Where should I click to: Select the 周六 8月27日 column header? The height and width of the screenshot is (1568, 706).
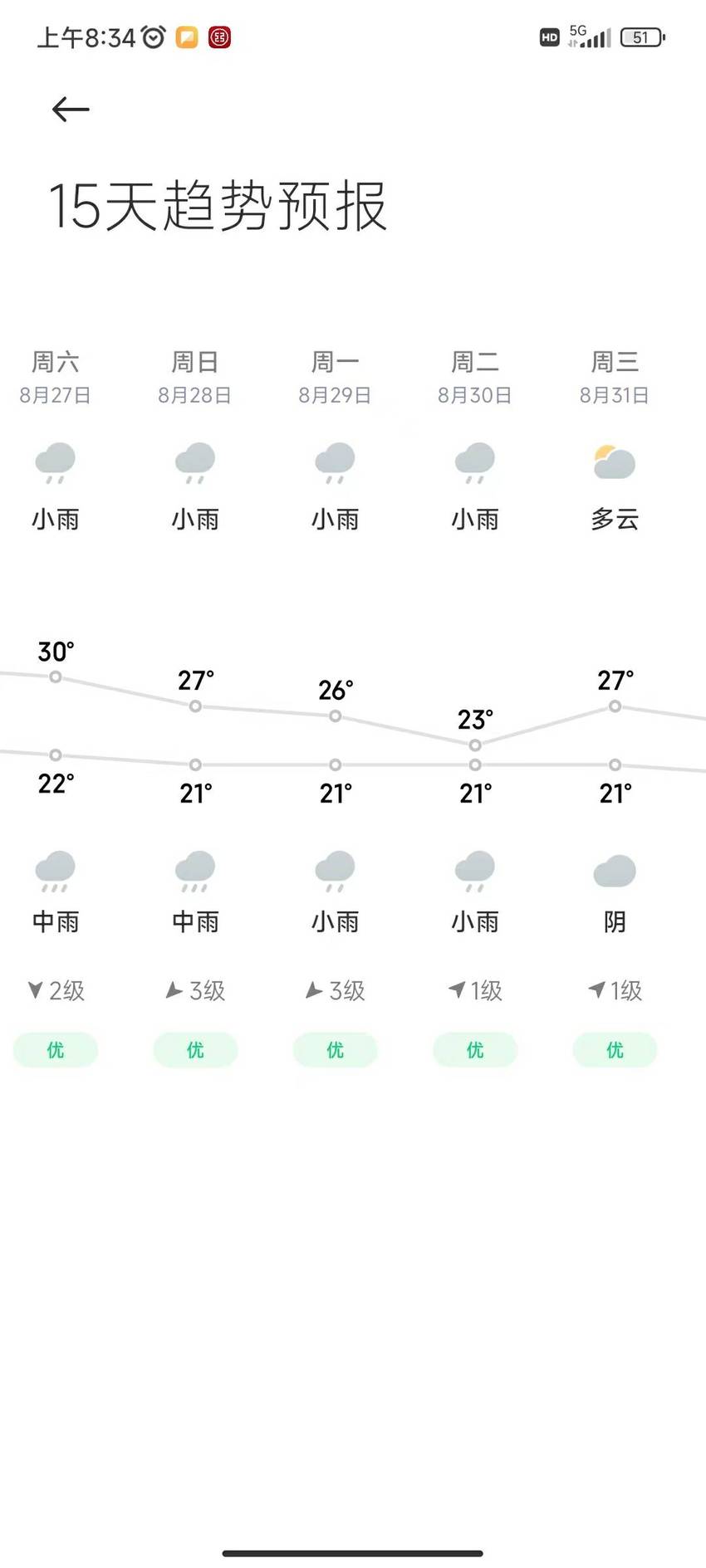(x=56, y=378)
